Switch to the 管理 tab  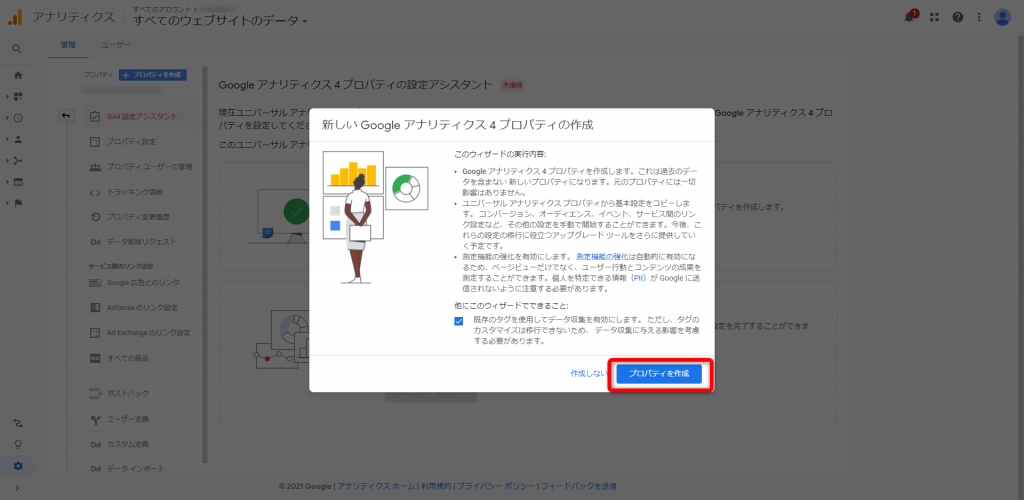pos(68,45)
